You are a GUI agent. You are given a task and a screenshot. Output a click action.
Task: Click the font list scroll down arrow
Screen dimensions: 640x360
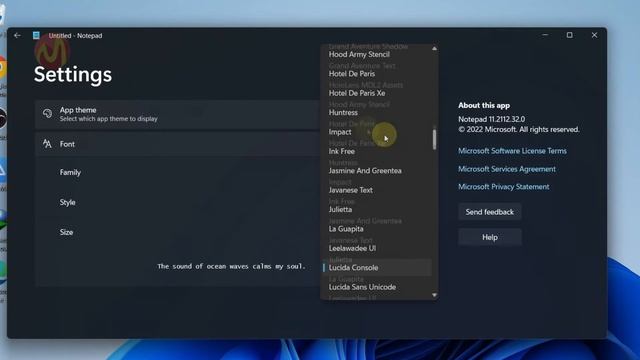click(434, 295)
